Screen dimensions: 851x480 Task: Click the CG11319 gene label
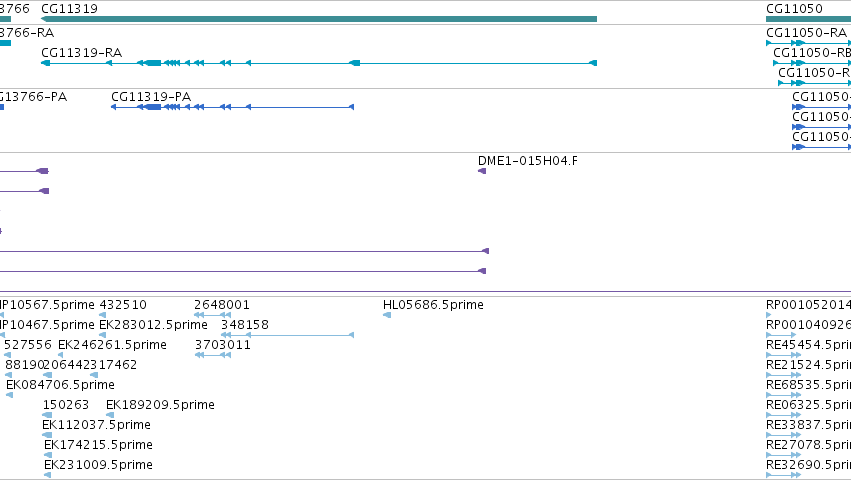point(69,9)
